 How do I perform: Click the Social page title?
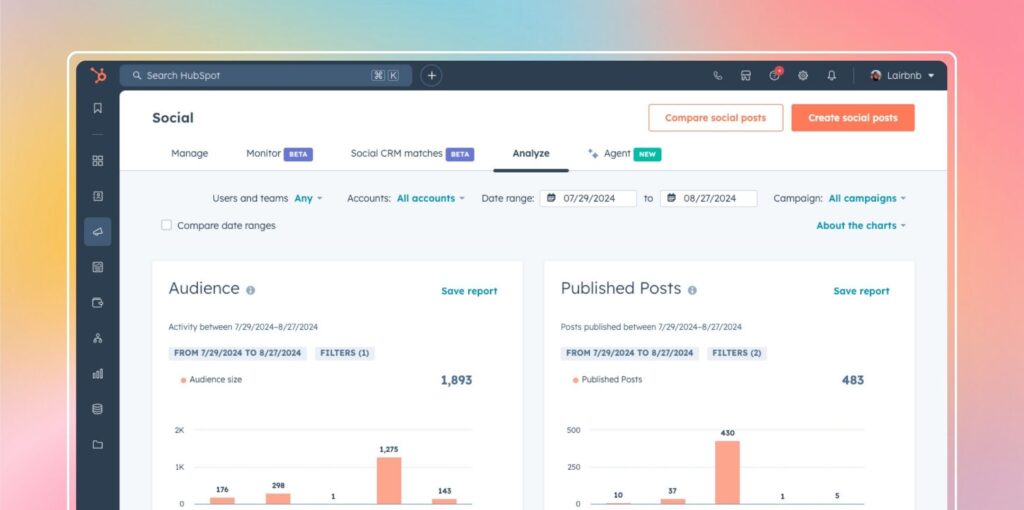click(173, 118)
